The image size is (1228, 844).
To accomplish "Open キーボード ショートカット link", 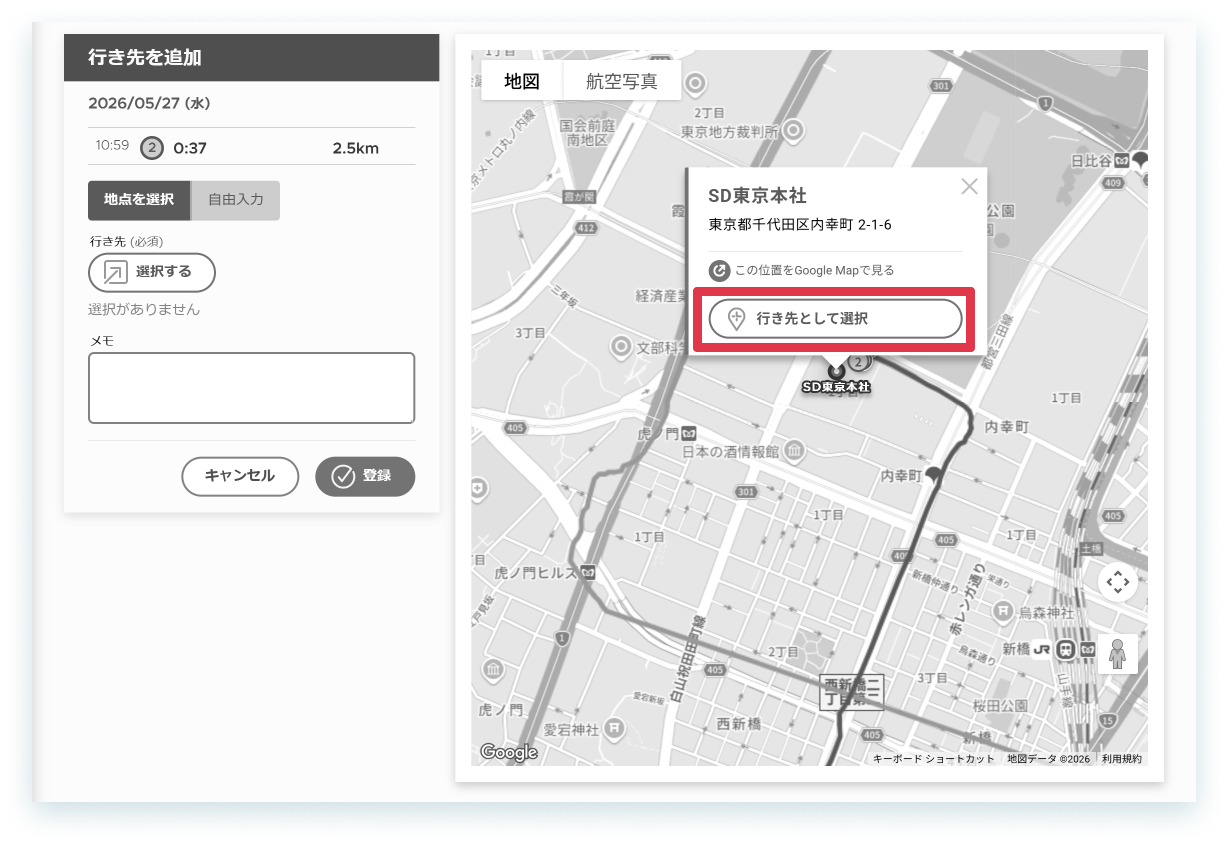I will (934, 759).
